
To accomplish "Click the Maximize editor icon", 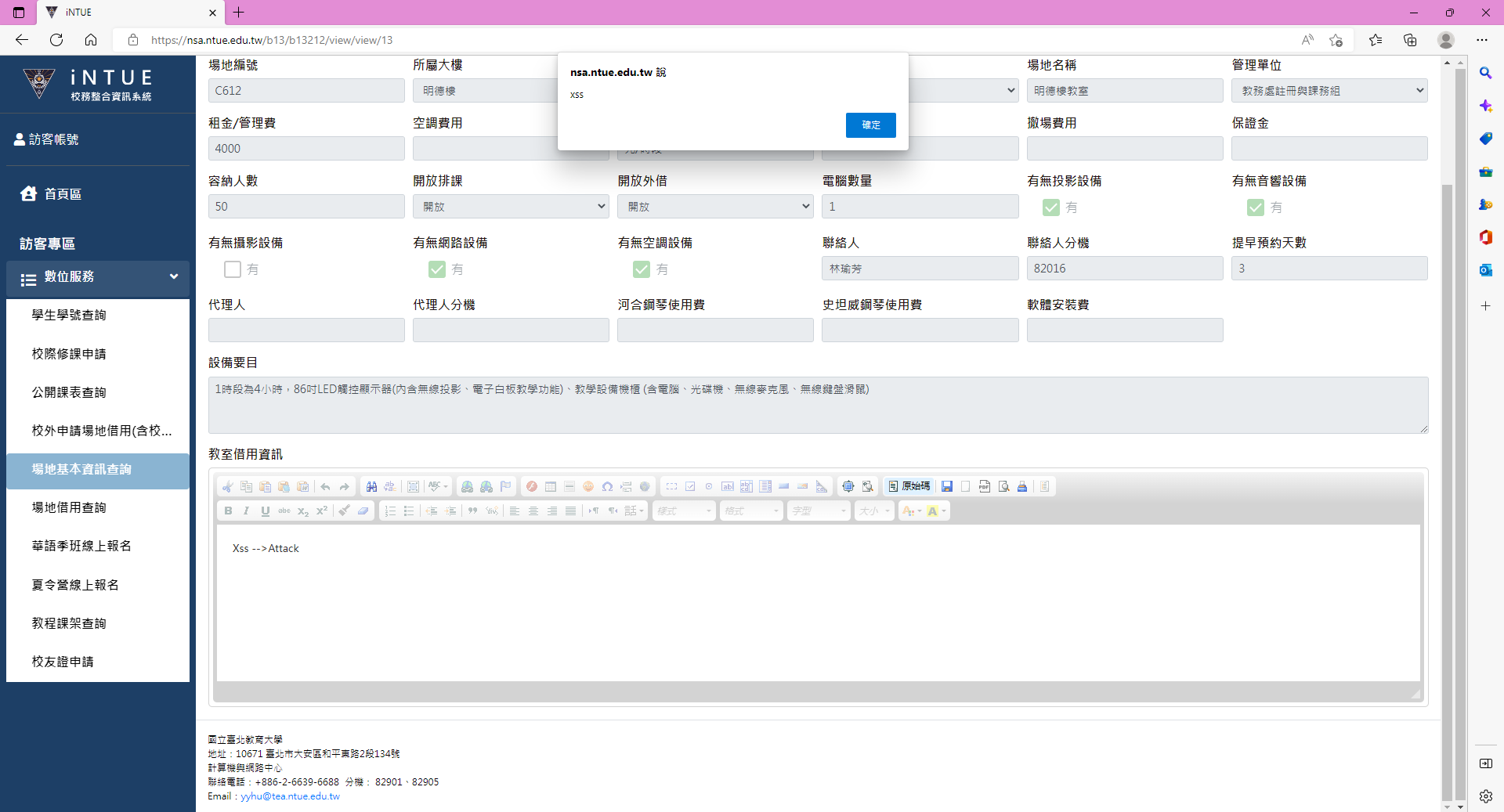I will [x=848, y=486].
